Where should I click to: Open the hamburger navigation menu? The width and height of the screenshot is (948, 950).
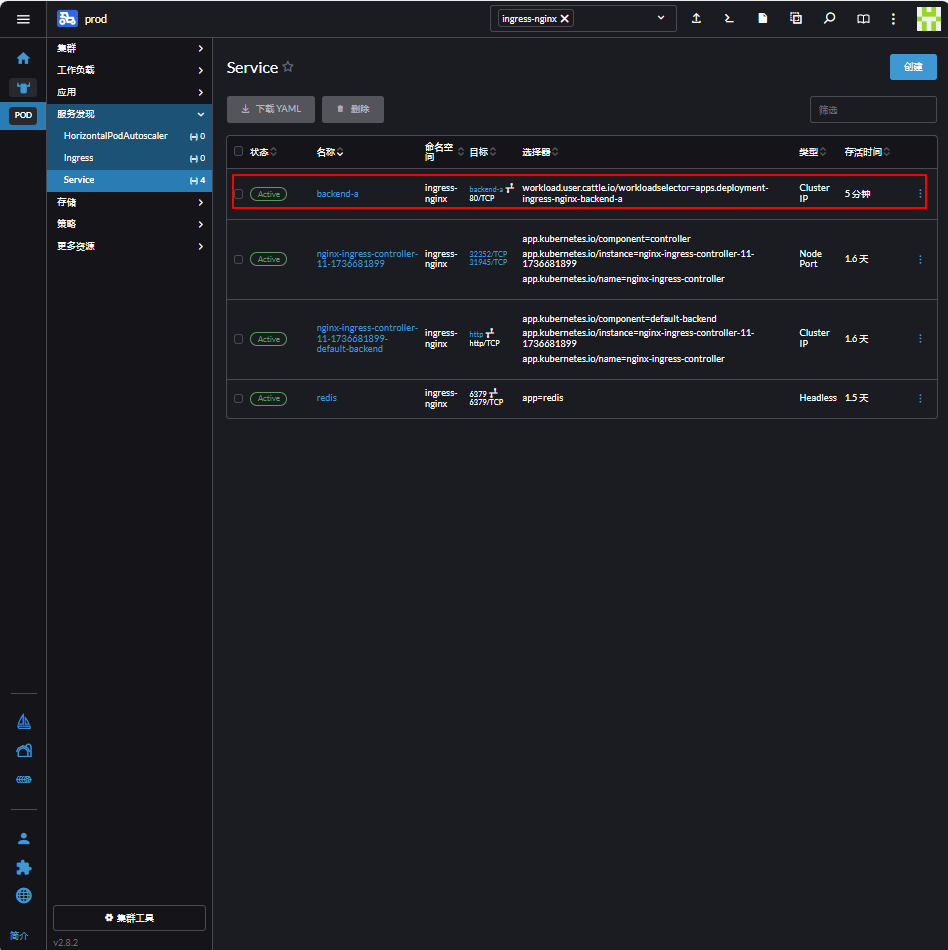23,19
